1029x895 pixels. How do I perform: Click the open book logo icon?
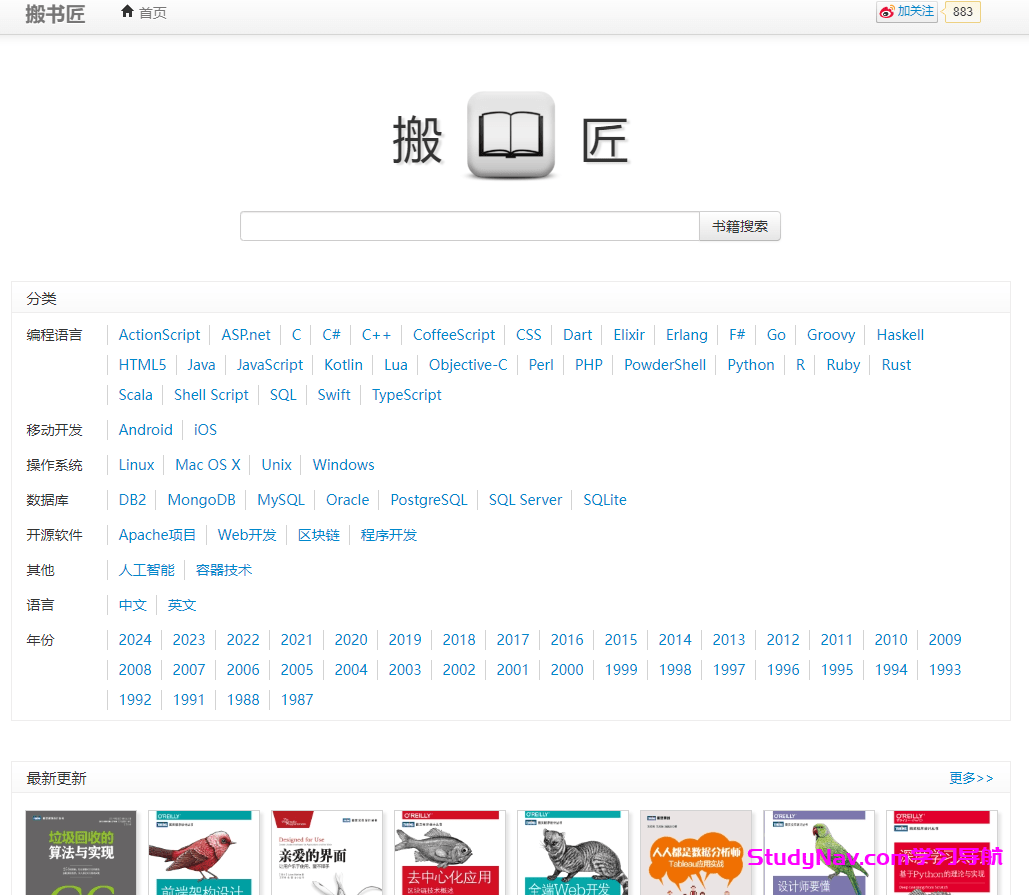[x=511, y=136]
